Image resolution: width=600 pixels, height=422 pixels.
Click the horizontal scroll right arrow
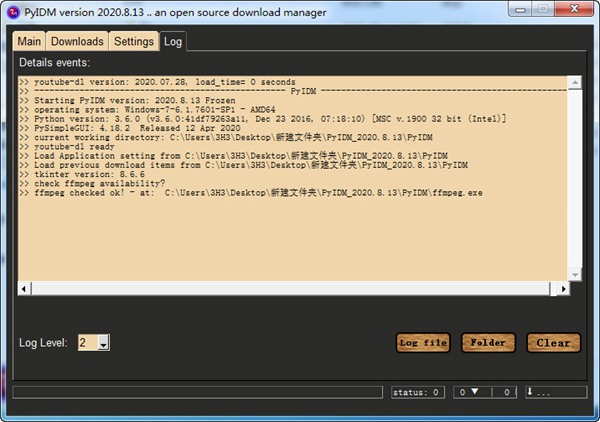coord(563,288)
